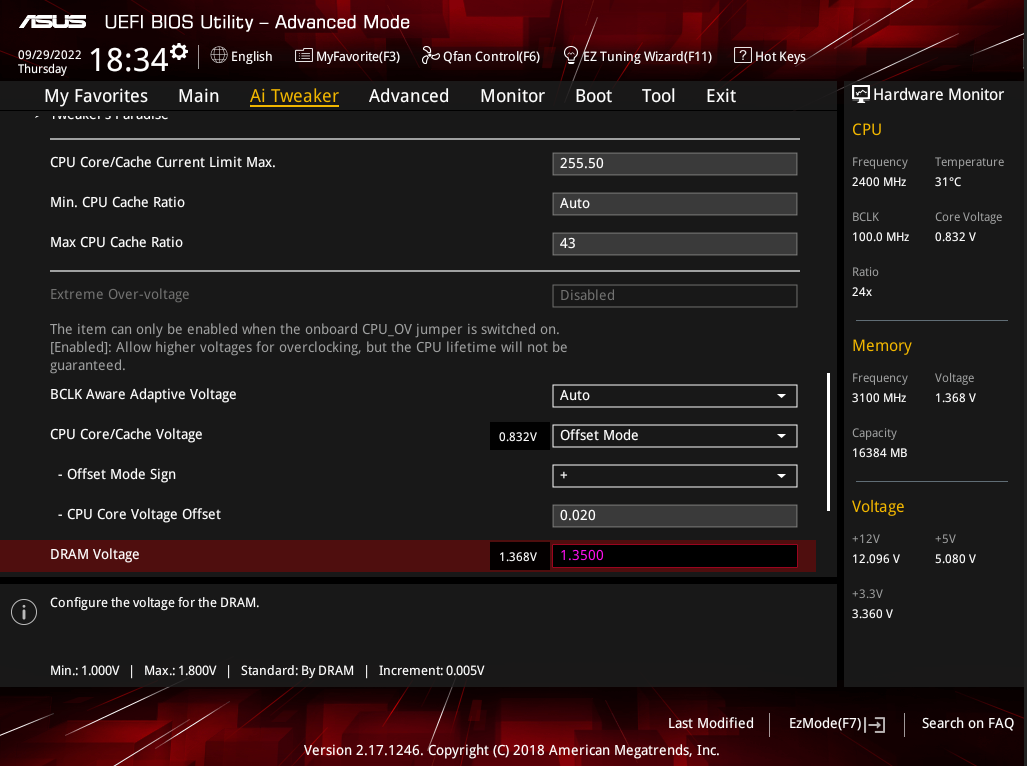Screen dimensions: 1027x766
Task: Select CPU Core/Cache Voltage label
Action: pos(126,434)
